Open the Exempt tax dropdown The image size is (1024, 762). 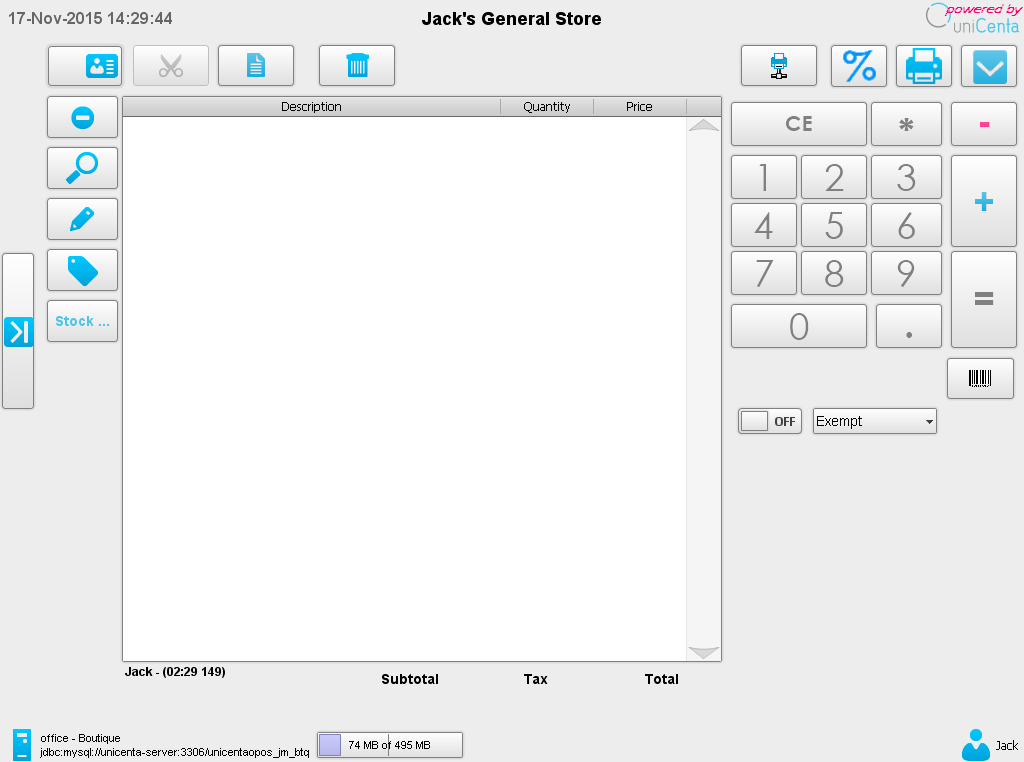pyautogui.click(x=875, y=422)
